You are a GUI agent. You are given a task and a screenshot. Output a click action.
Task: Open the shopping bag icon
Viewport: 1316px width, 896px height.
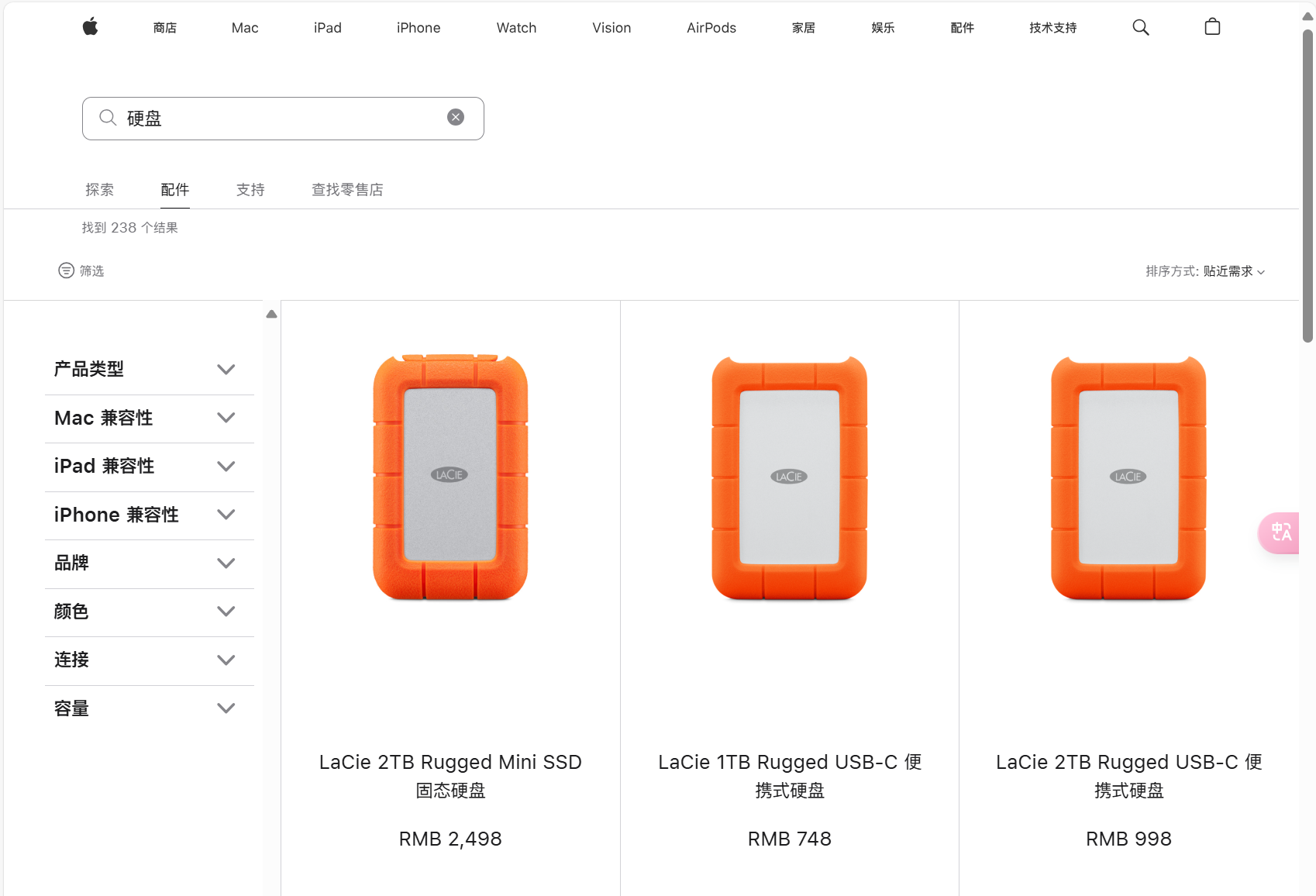tap(1212, 27)
